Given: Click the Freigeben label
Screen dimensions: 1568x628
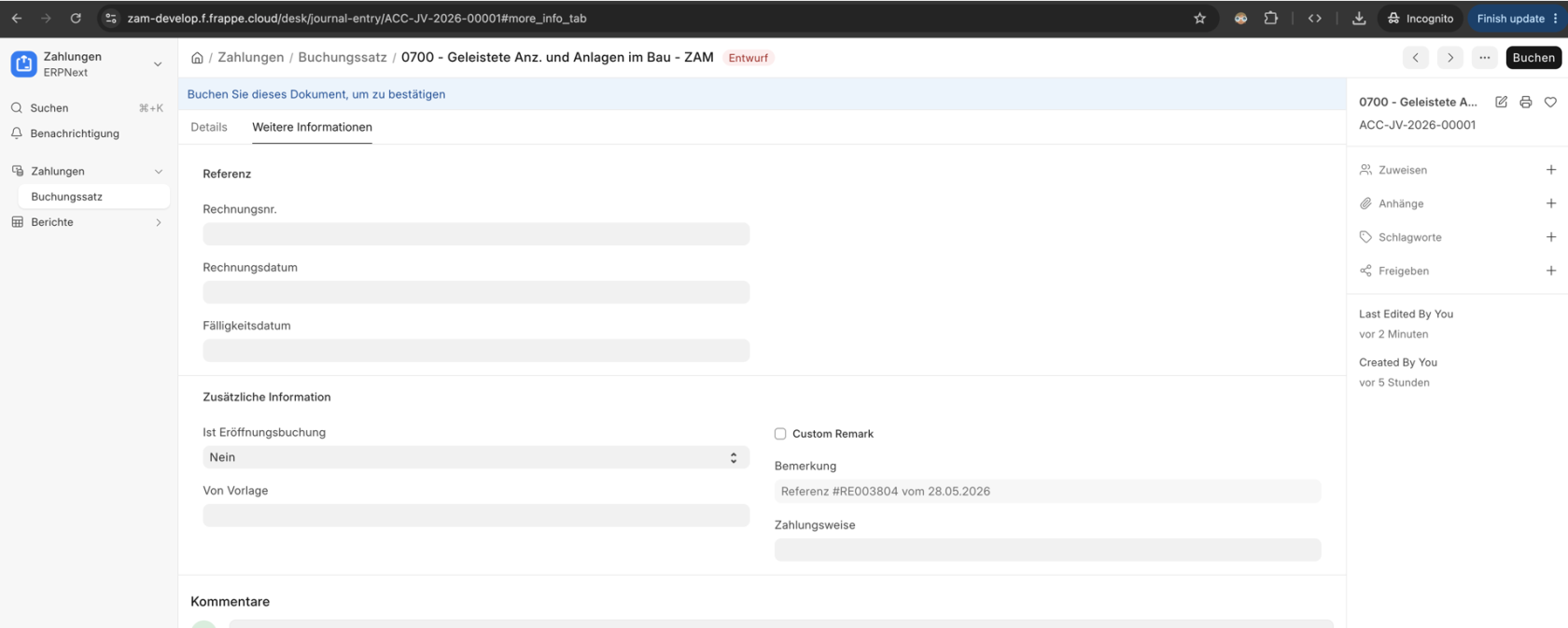Looking at the screenshot, I should click(x=1404, y=271).
